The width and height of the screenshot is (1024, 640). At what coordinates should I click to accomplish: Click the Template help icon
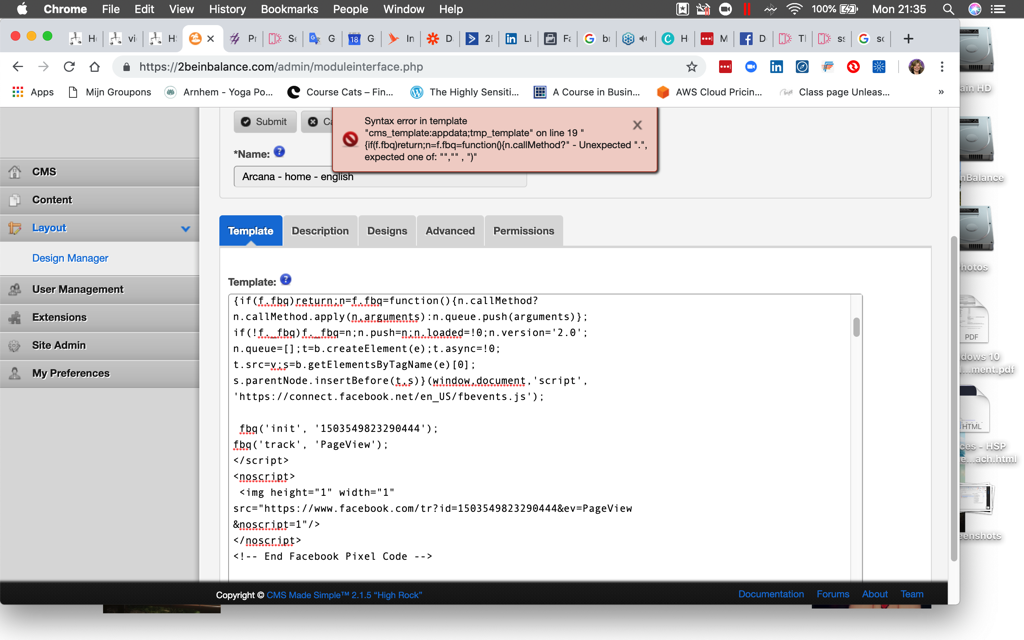285,280
